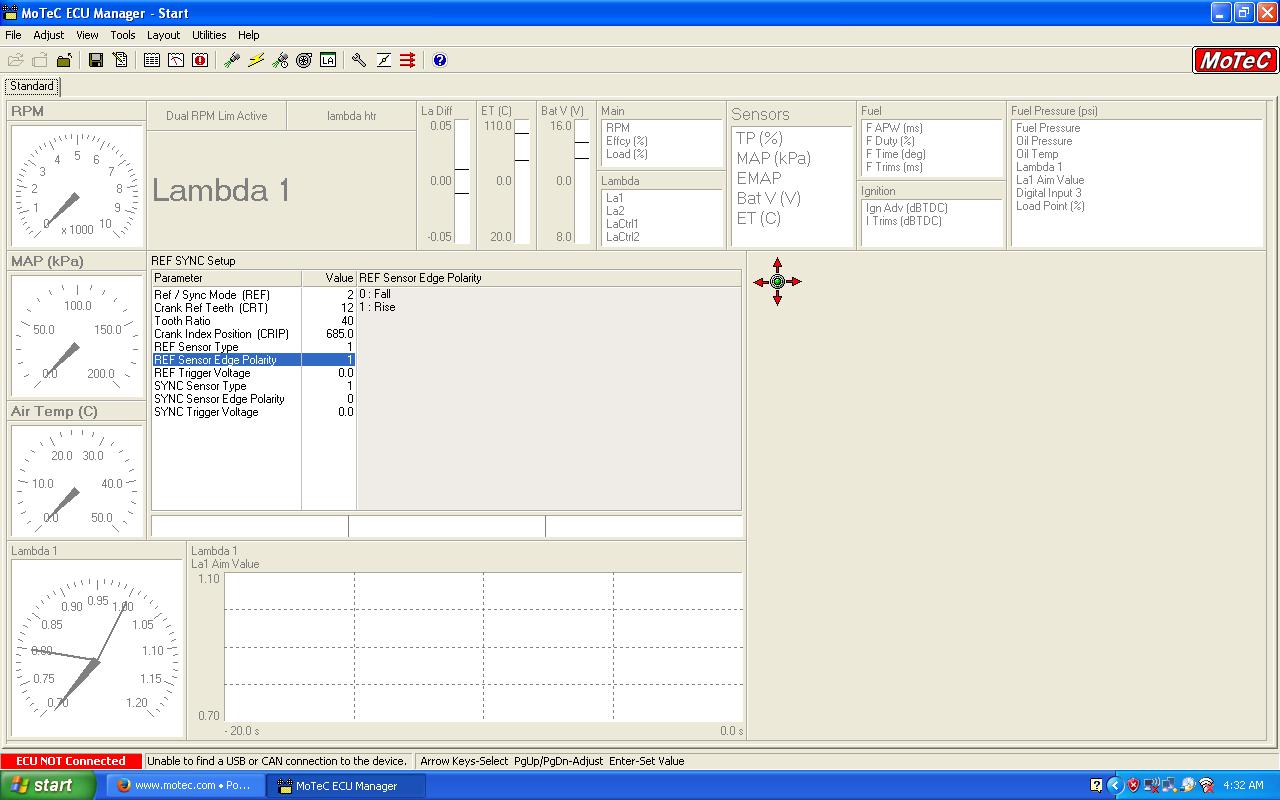Click the MoTeC logo button
This screenshot has width=1280, height=800.
coord(1235,60)
